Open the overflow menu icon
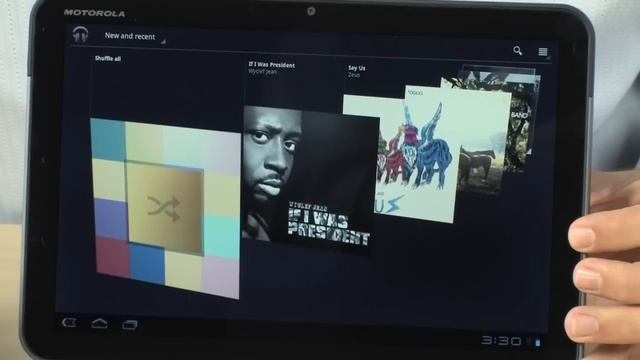 click(543, 52)
